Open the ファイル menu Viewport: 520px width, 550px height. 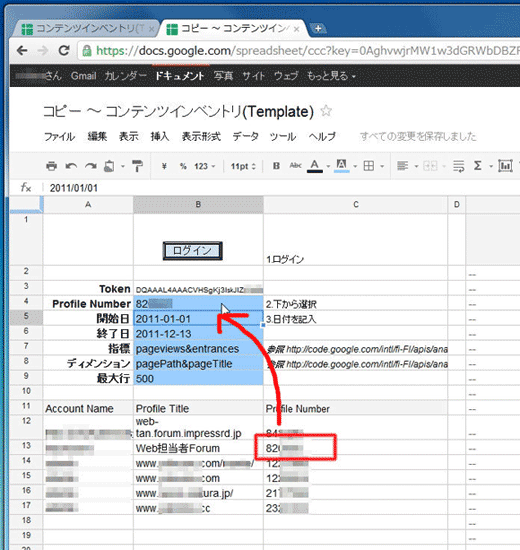pyautogui.click(x=60, y=136)
